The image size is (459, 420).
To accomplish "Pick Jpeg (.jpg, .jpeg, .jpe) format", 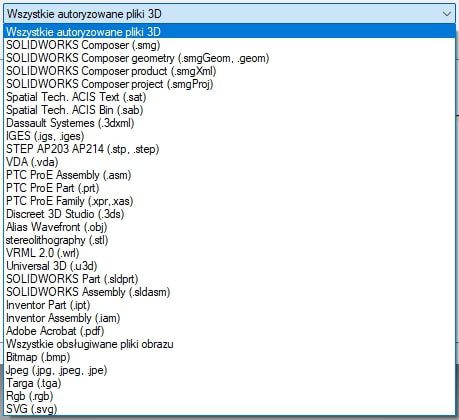I will point(229,370).
